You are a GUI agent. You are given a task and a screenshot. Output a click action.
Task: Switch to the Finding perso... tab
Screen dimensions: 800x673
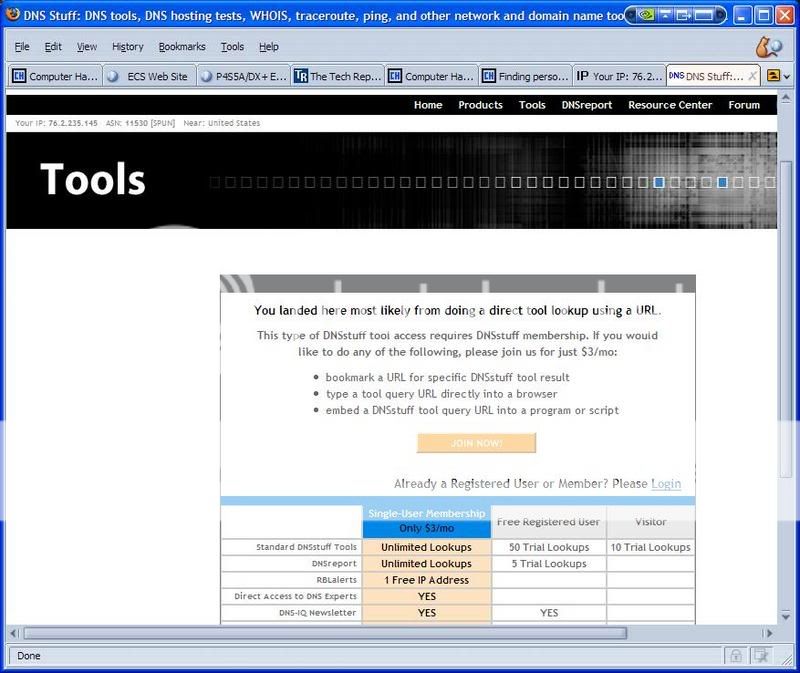522,76
